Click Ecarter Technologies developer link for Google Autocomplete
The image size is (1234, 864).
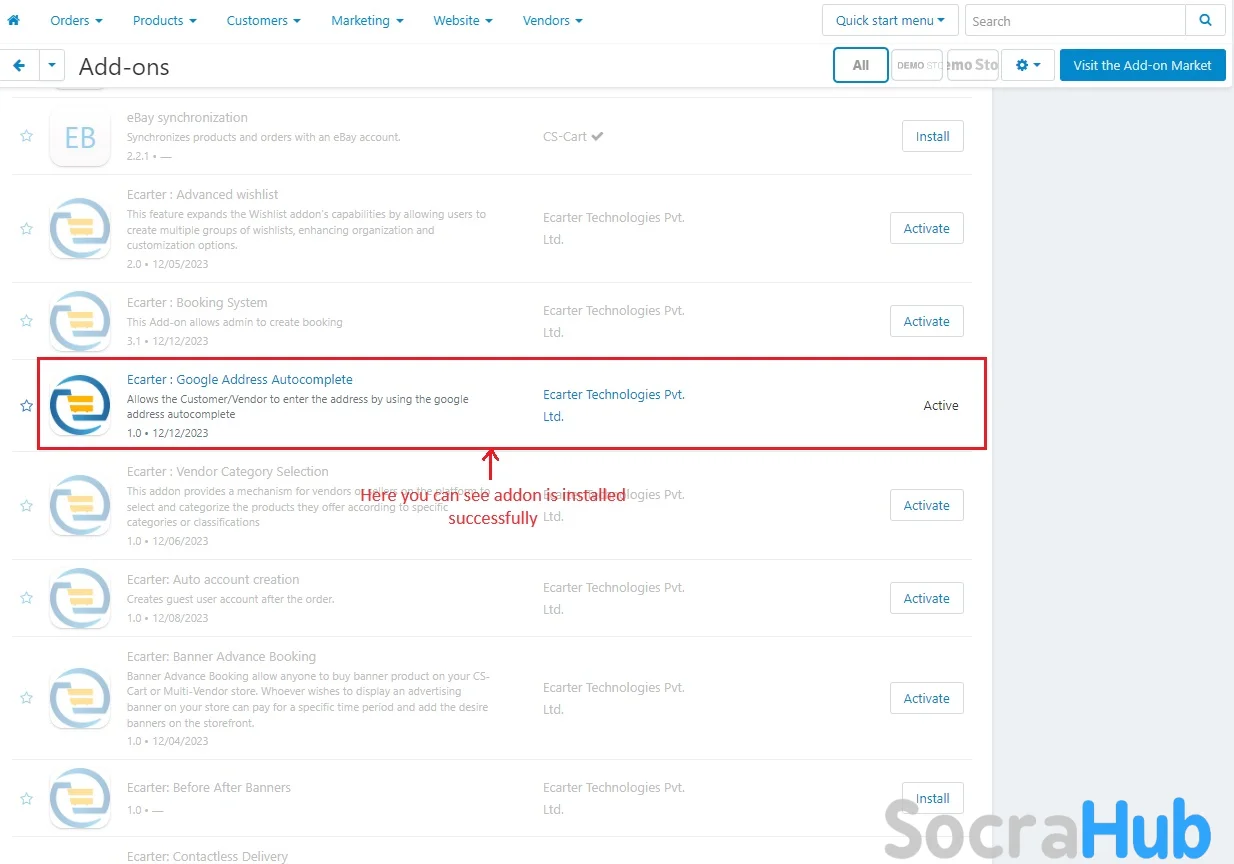point(614,405)
